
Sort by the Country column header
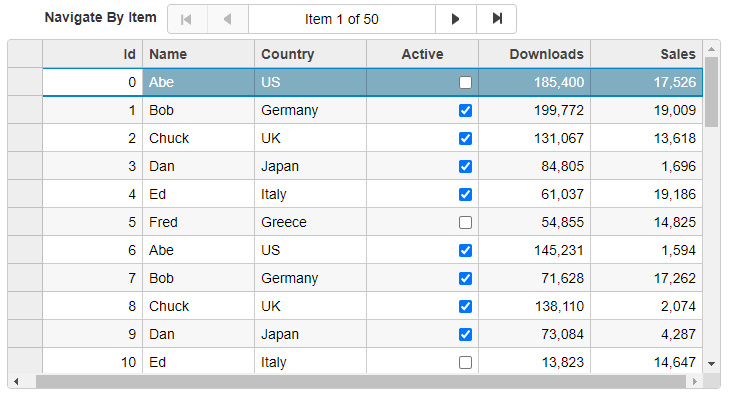311,54
